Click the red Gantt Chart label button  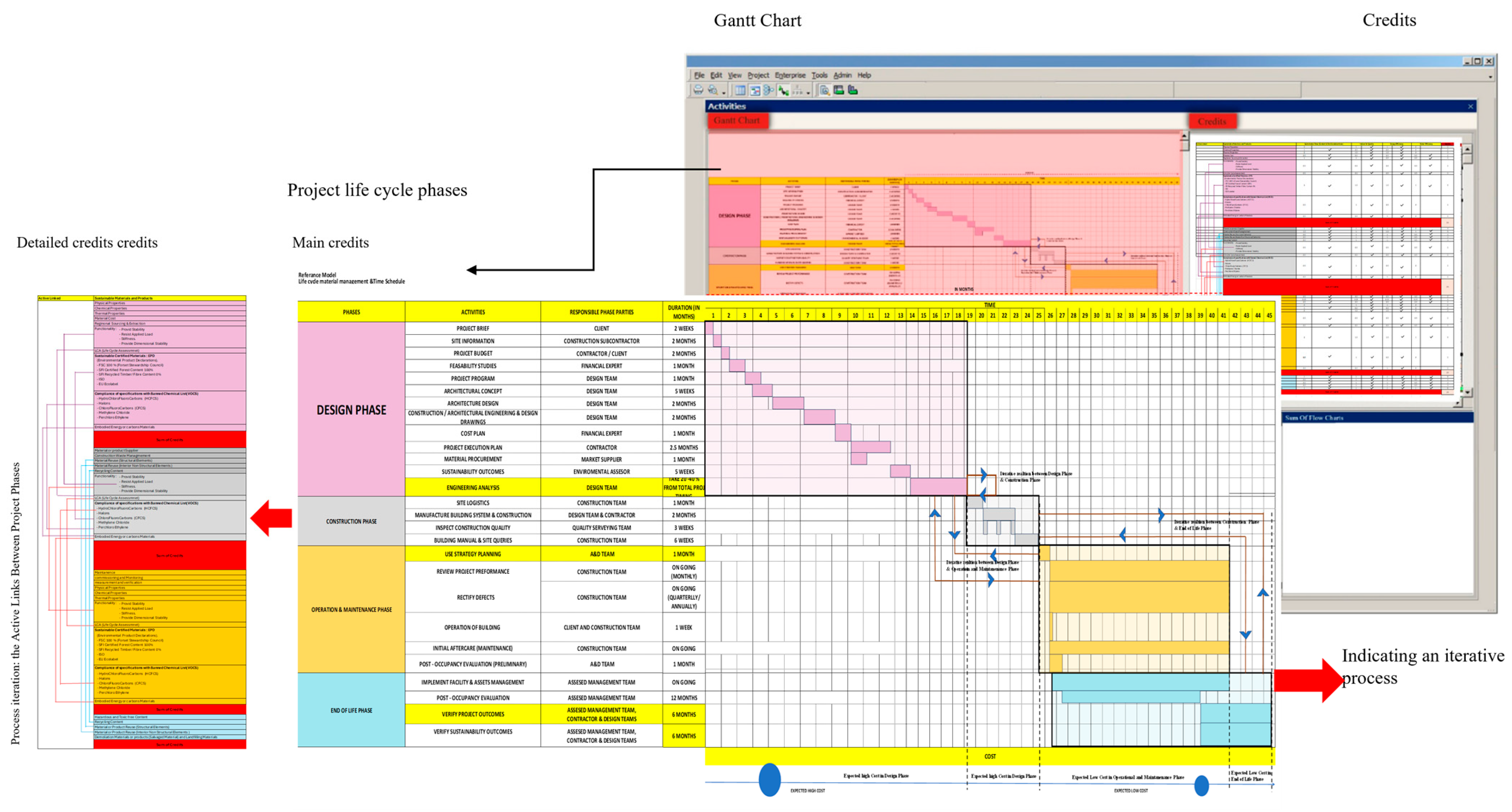737,121
